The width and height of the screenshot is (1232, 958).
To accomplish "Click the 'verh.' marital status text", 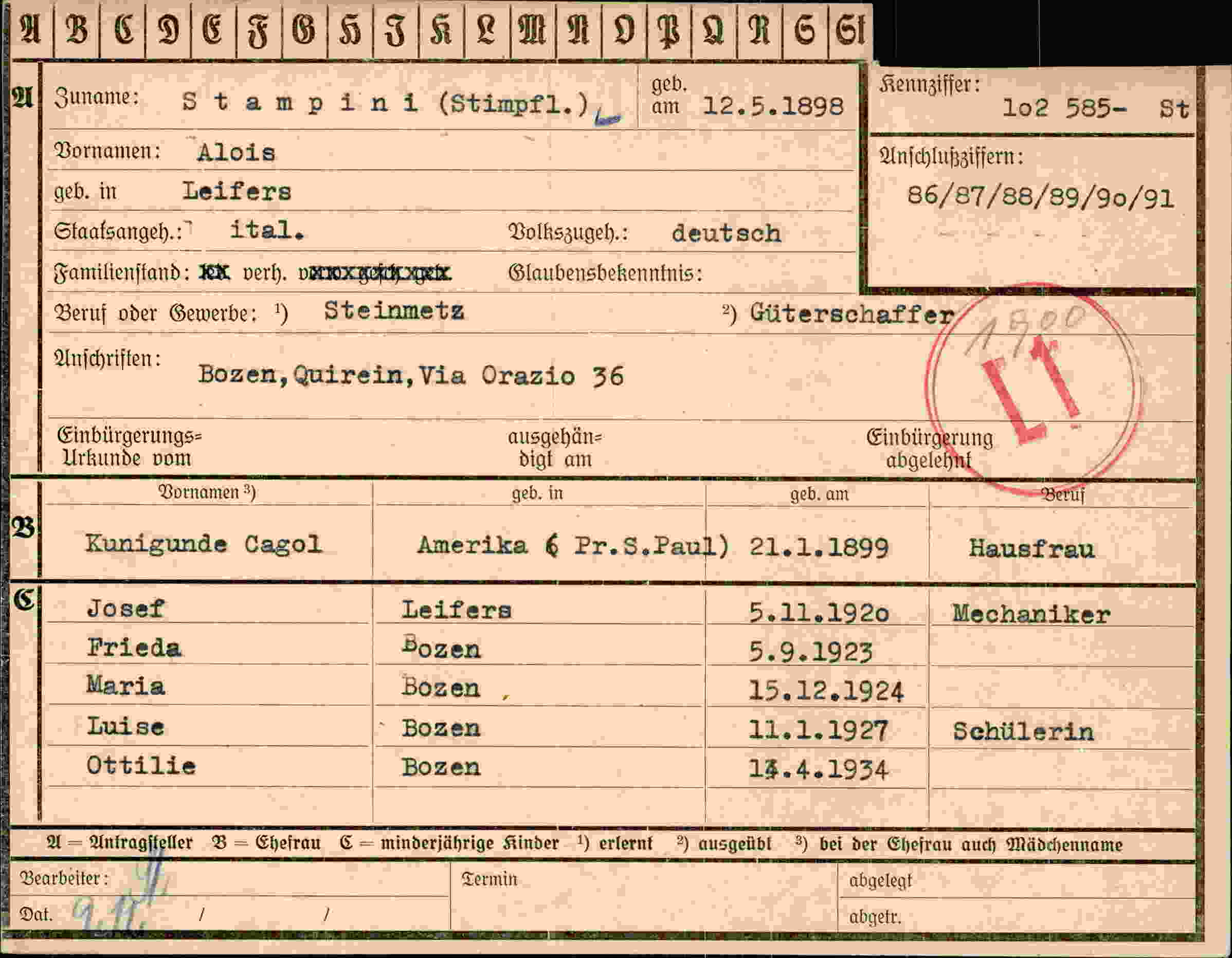I will pos(265,273).
